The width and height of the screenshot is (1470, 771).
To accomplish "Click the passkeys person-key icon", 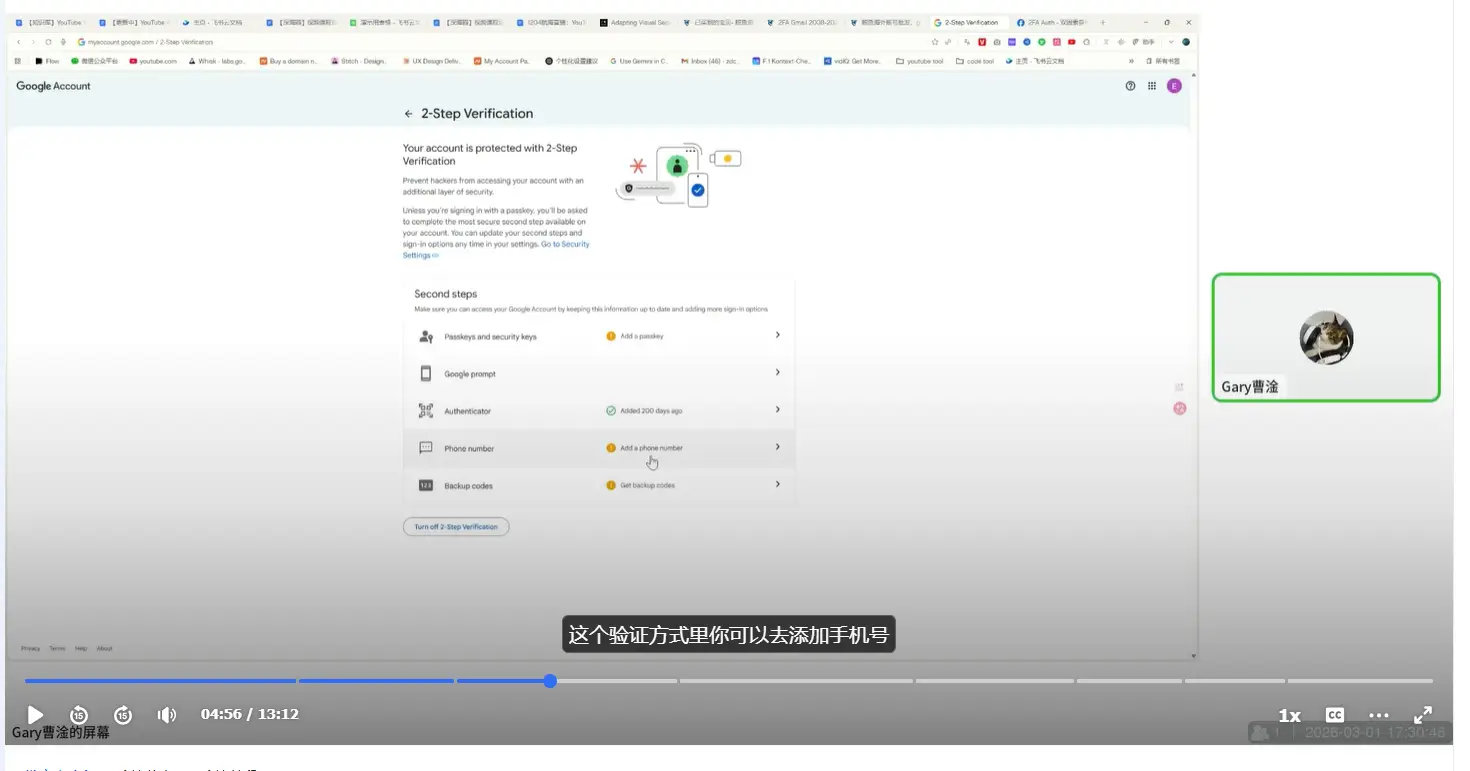I will [x=426, y=336].
